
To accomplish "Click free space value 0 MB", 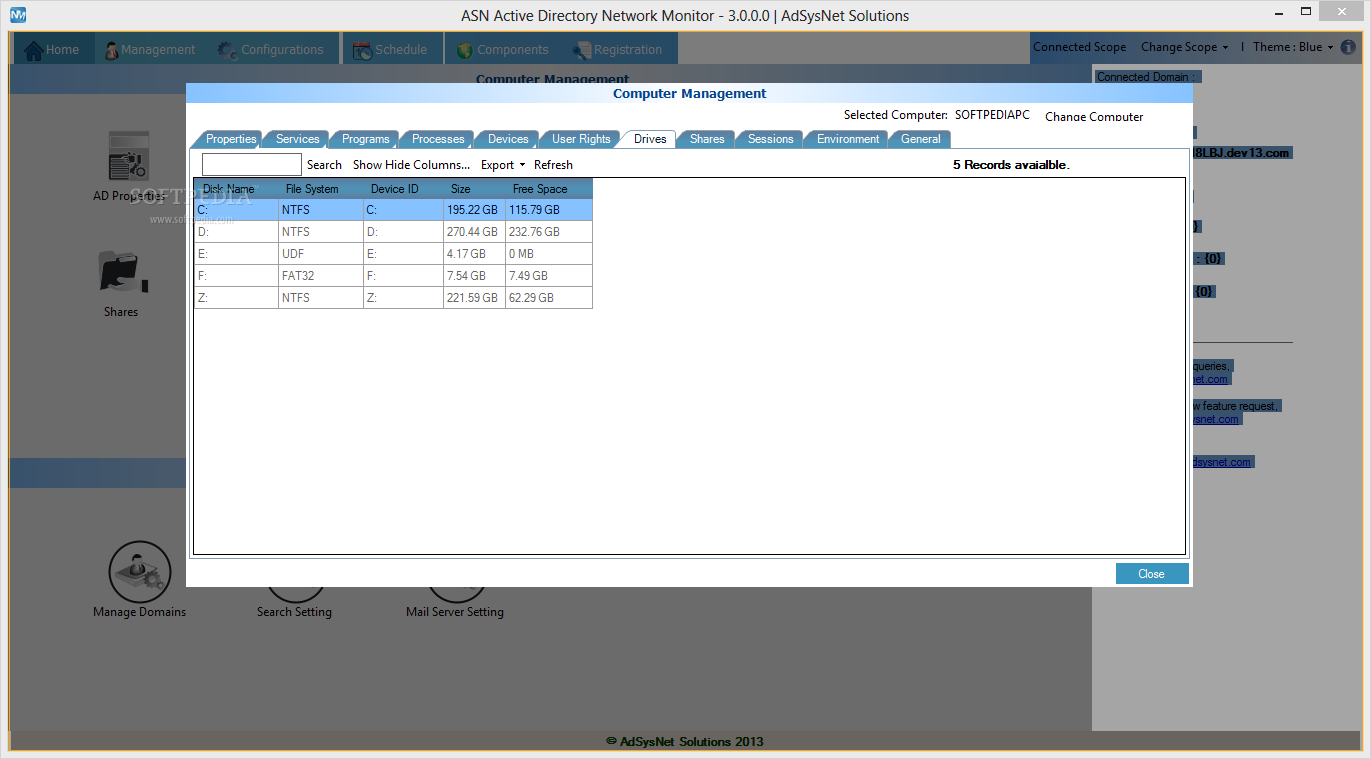I will point(549,254).
